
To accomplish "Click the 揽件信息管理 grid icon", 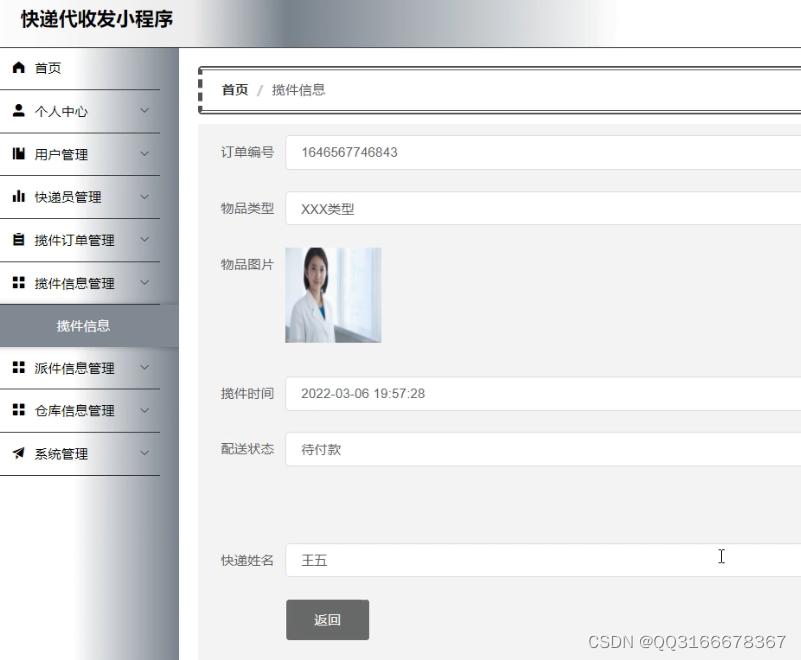I will (17, 283).
